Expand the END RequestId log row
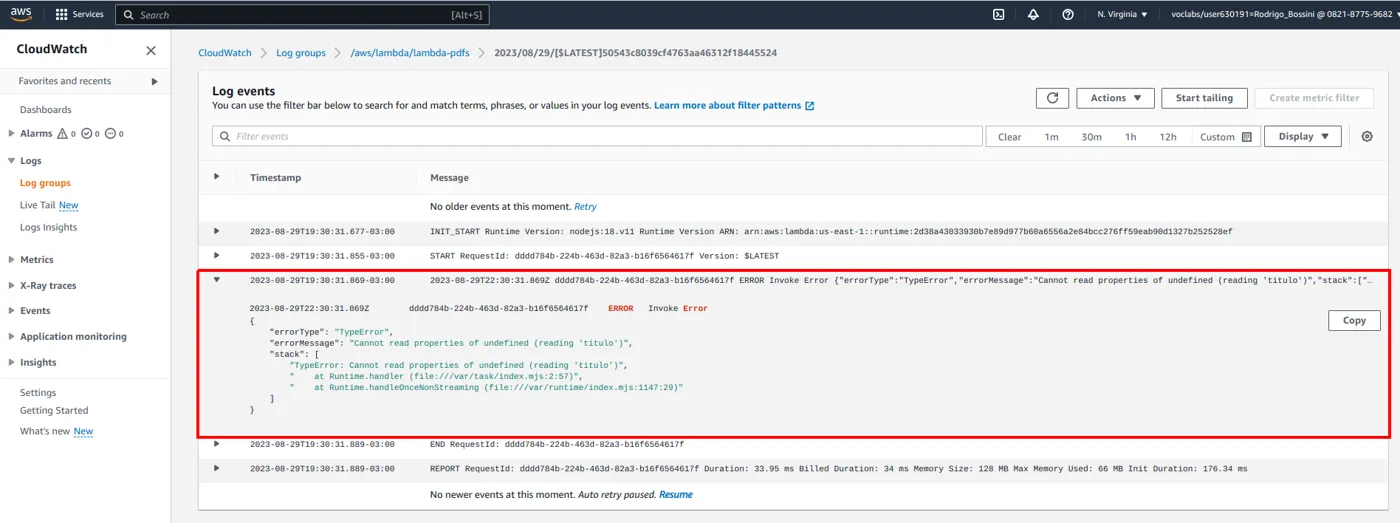 [x=216, y=444]
